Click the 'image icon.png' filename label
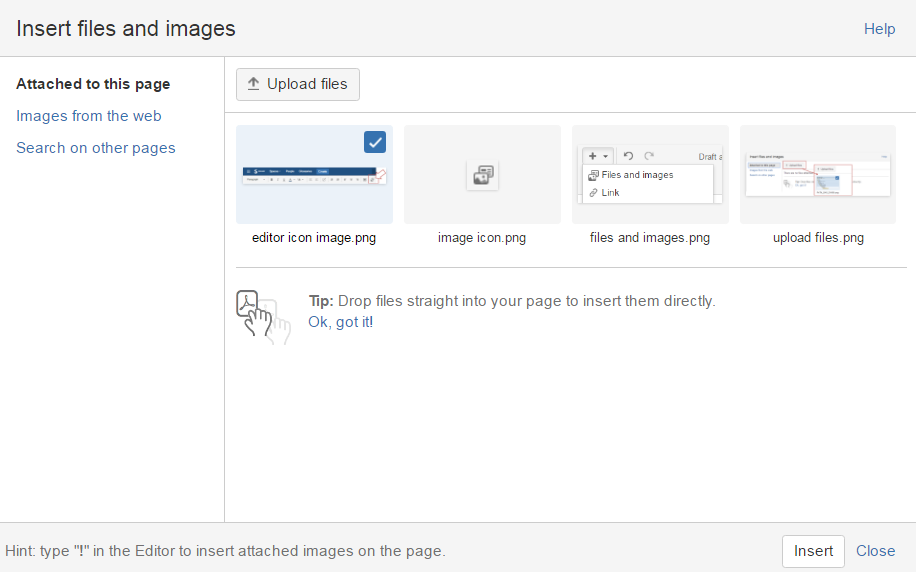This screenshot has width=916, height=572. point(482,238)
